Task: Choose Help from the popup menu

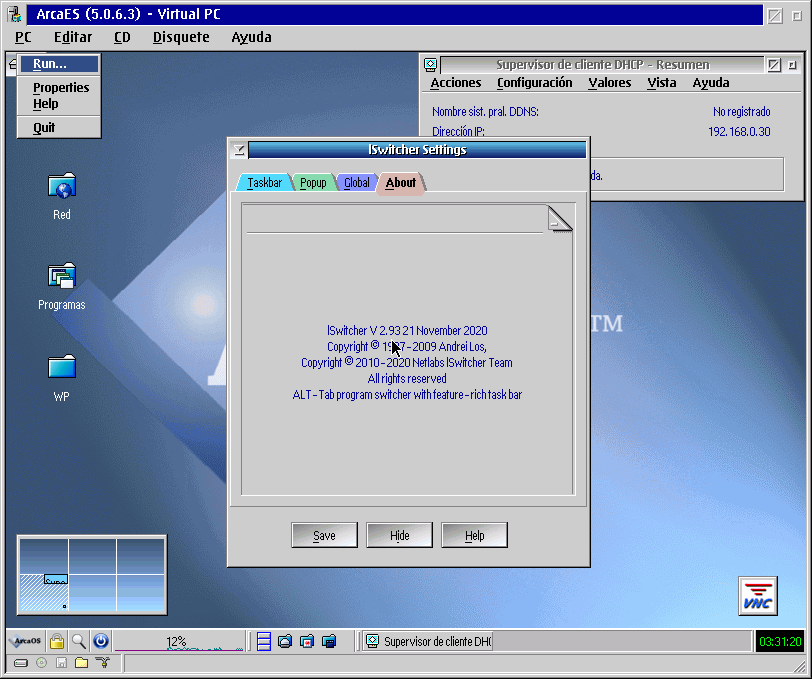Action: (59, 104)
